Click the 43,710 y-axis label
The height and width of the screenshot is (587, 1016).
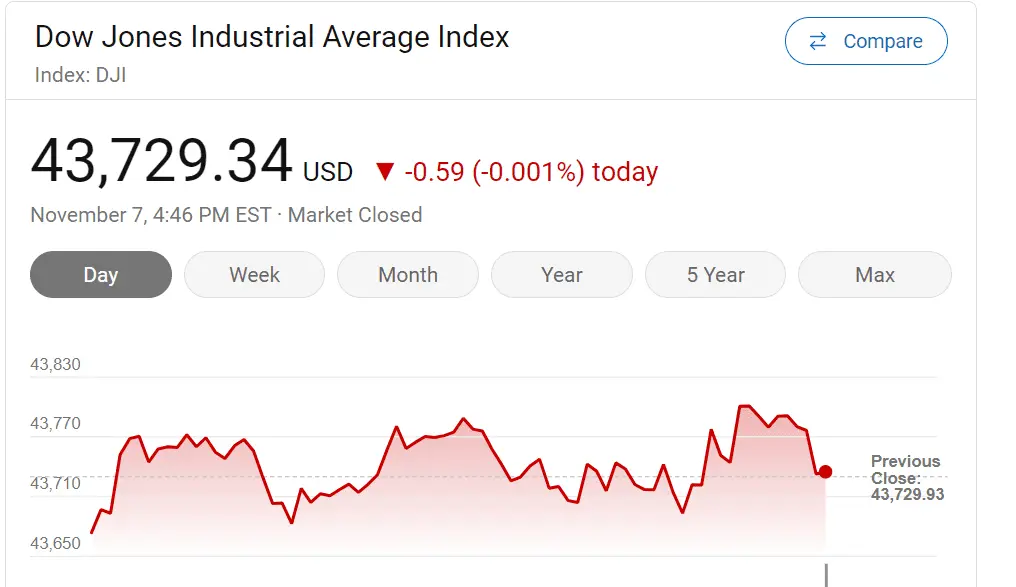pyautogui.click(x=56, y=484)
